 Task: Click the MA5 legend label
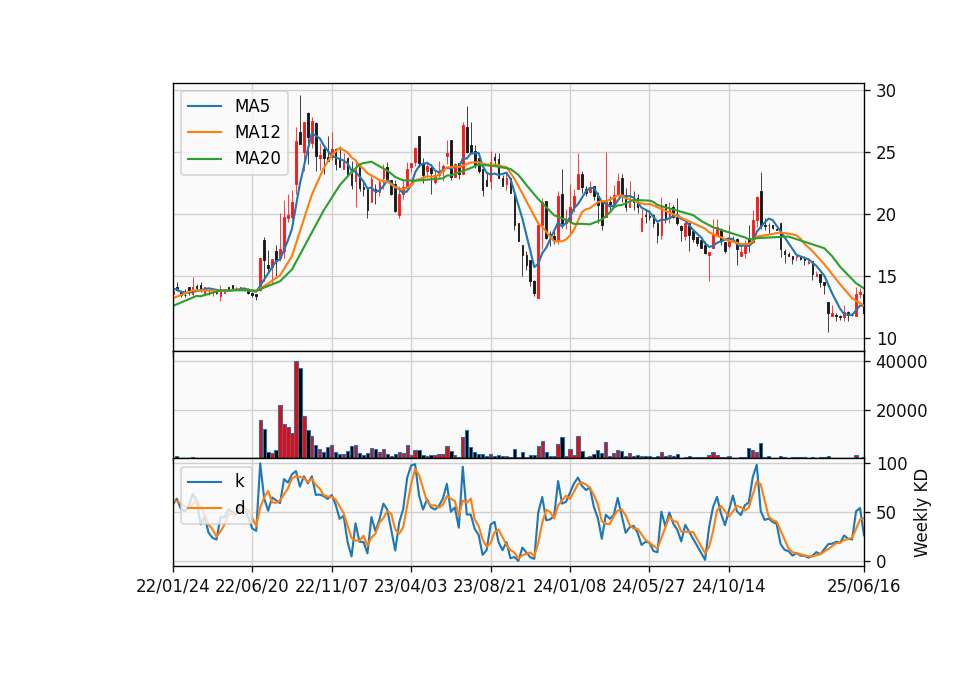coord(252,106)
